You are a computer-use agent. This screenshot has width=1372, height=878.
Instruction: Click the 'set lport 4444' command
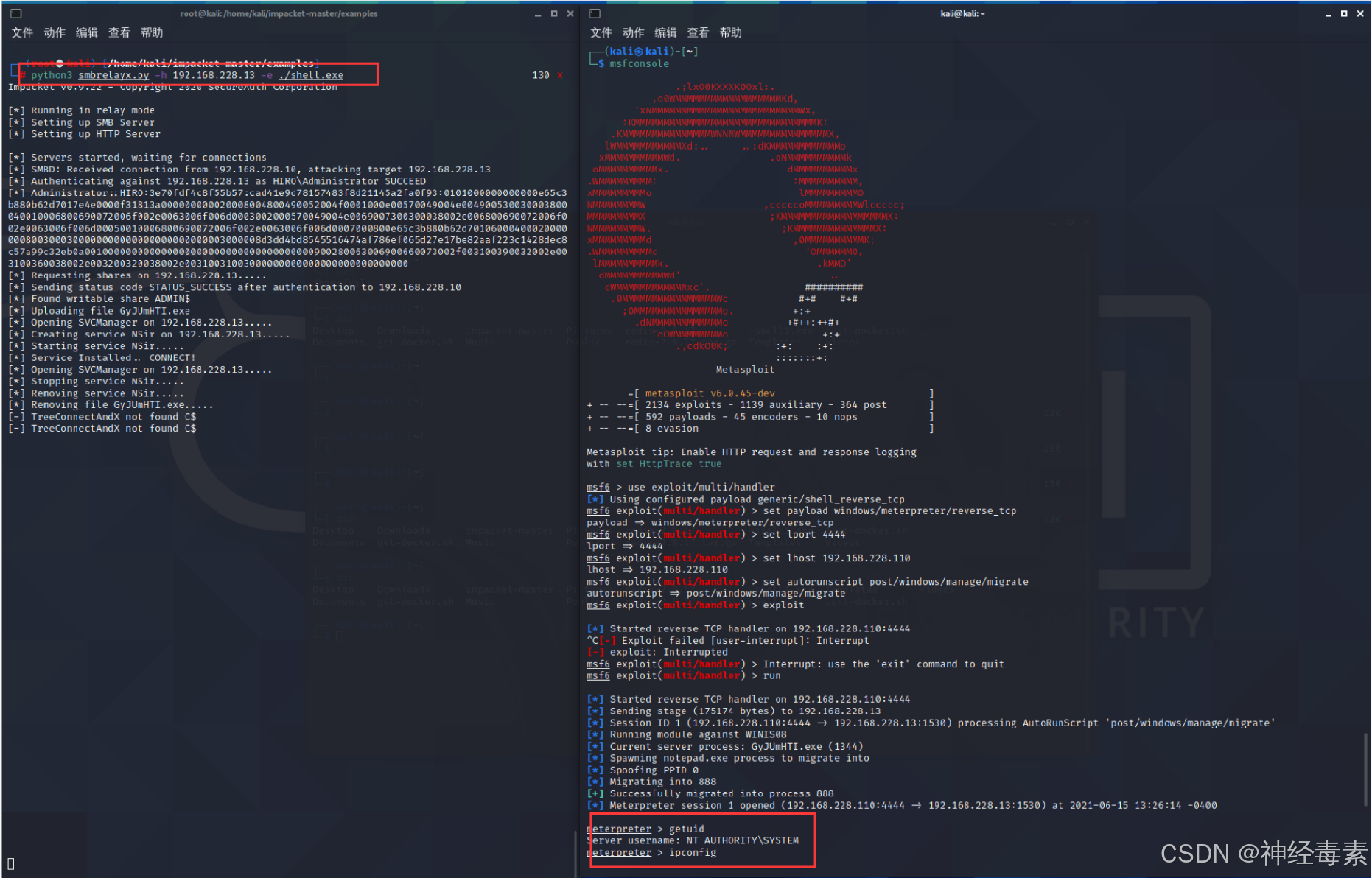pyautogui.click(x=804, y=535)
